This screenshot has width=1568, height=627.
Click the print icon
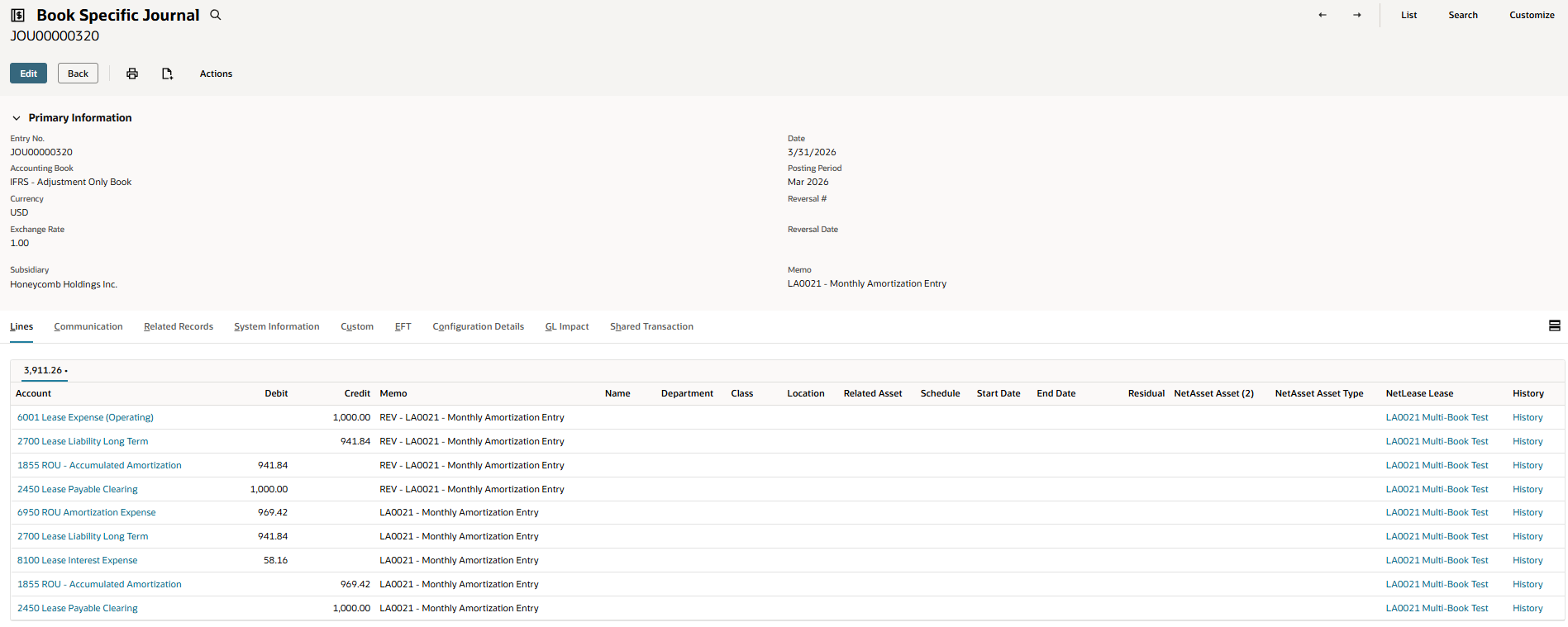pos(132,74)
